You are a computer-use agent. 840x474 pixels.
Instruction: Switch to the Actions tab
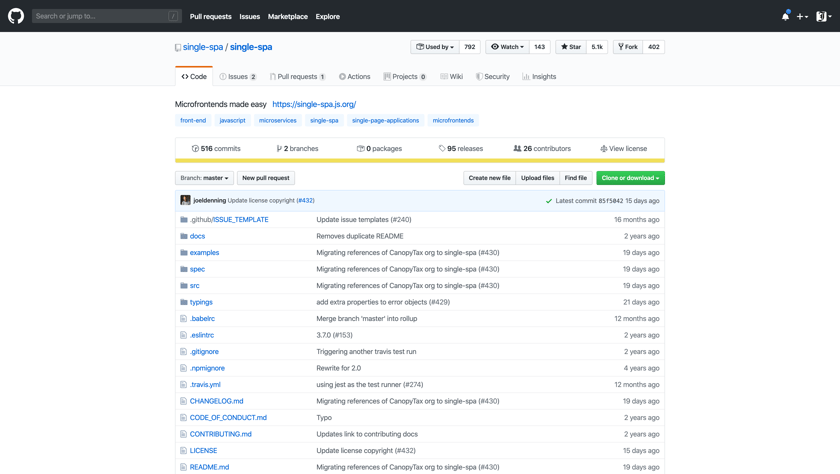tap(354, 77)
